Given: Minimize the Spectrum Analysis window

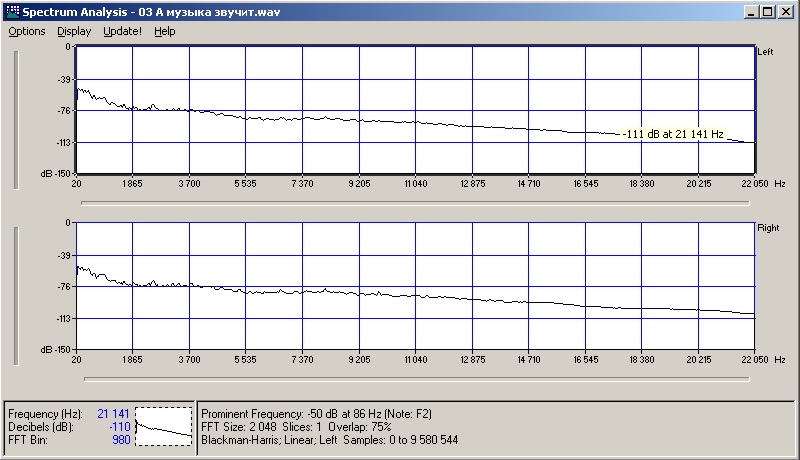Looking at the screenshot, I should (x=750, y=11).
